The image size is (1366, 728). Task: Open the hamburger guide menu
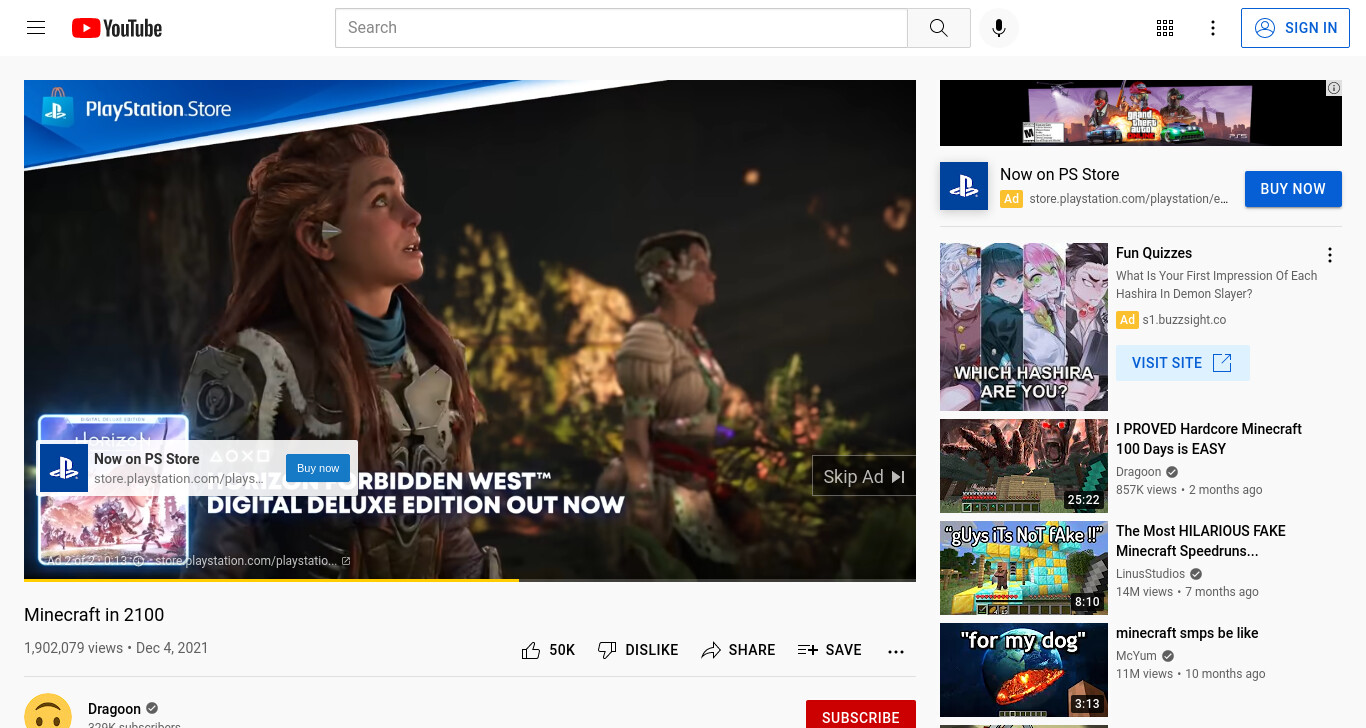click(x=36, y=28)
